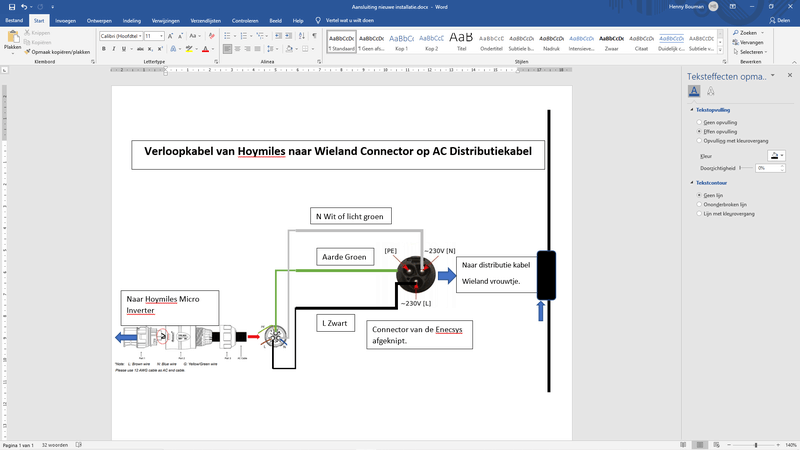Open the font name dropdown Calibri
This screenshot has width=800, height=450.
click(x=140, y=36)
